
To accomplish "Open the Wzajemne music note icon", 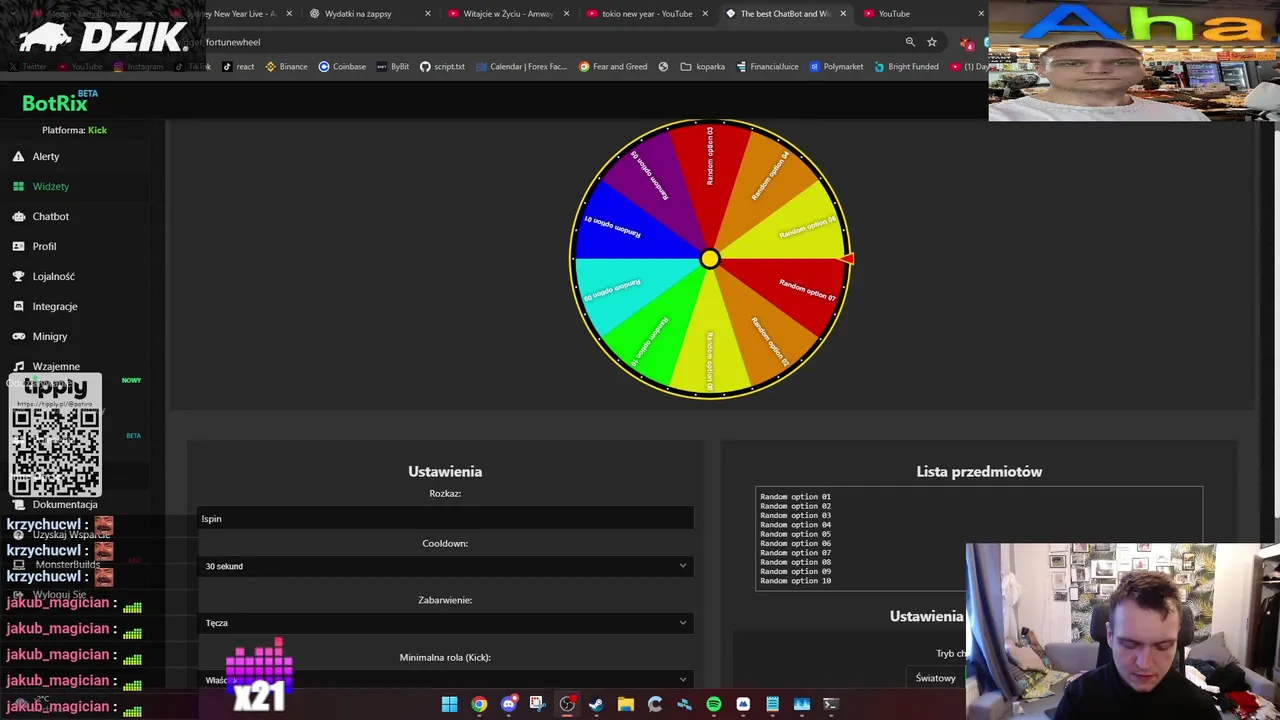I will [18, 366].
